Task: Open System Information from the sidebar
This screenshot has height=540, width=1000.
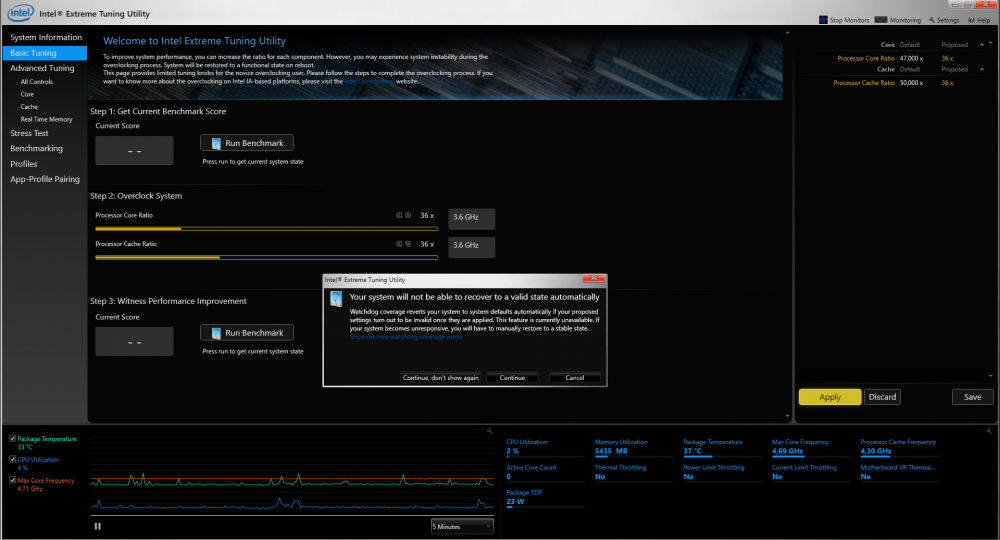Action: tap(46, 37)
